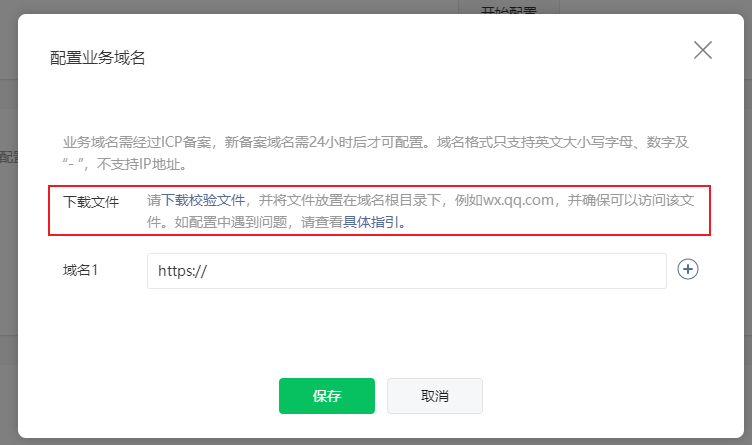This screenshot has height=445, width=752.
Task: Click the 下载文件 row label
Action: [x=91, y=202]
